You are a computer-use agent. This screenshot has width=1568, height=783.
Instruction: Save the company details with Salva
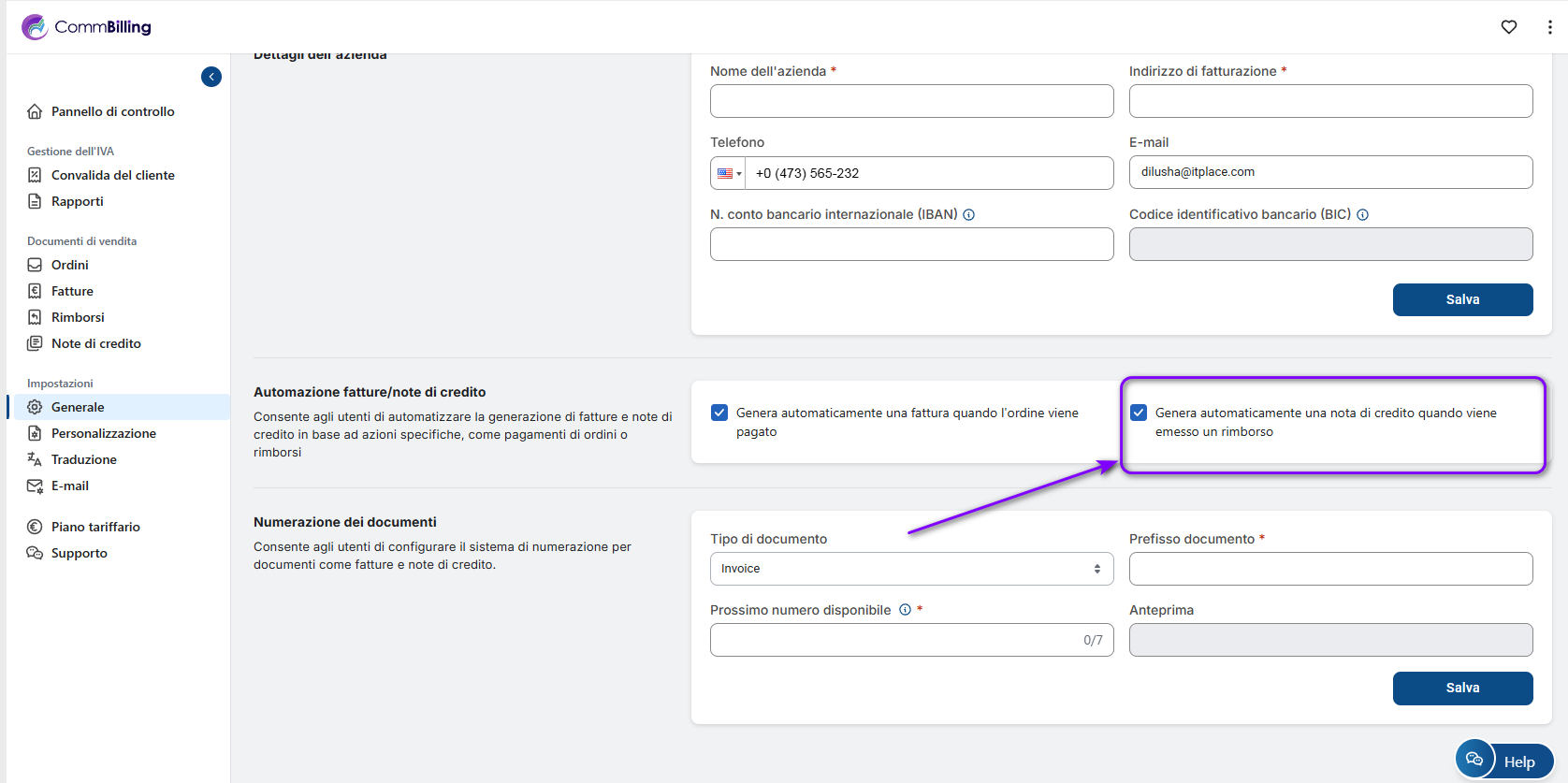(x=1461, y=299)
